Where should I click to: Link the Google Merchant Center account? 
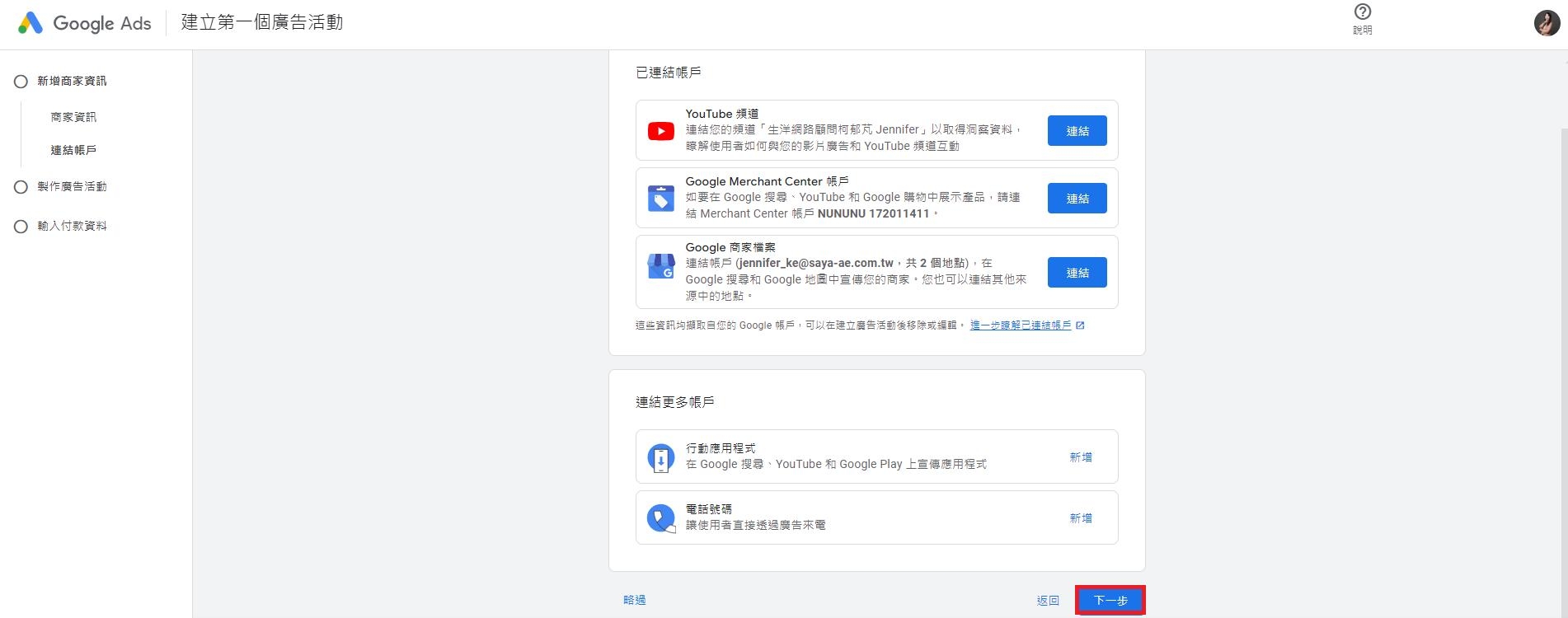click(x=1077, y=199)
